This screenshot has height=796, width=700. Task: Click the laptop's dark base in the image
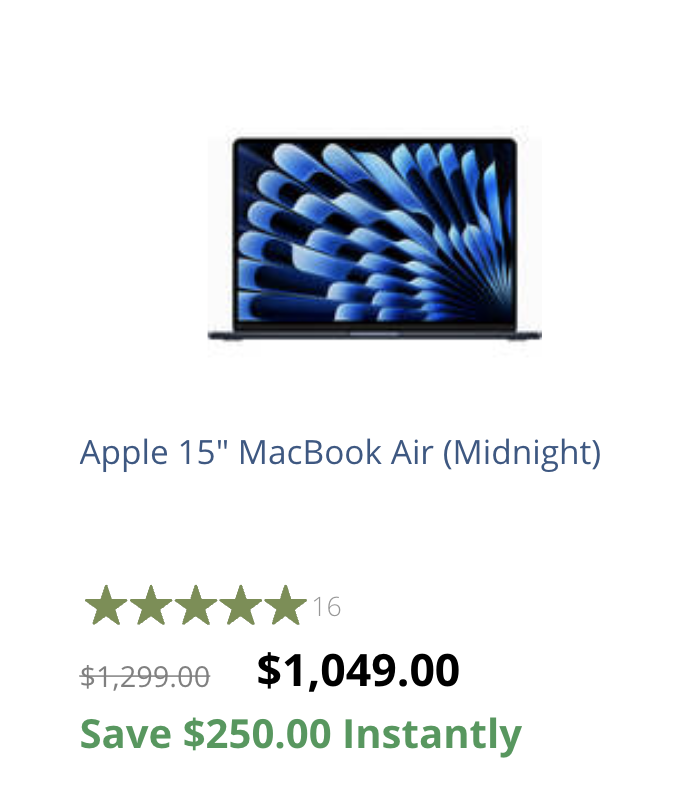pos(375,334)
